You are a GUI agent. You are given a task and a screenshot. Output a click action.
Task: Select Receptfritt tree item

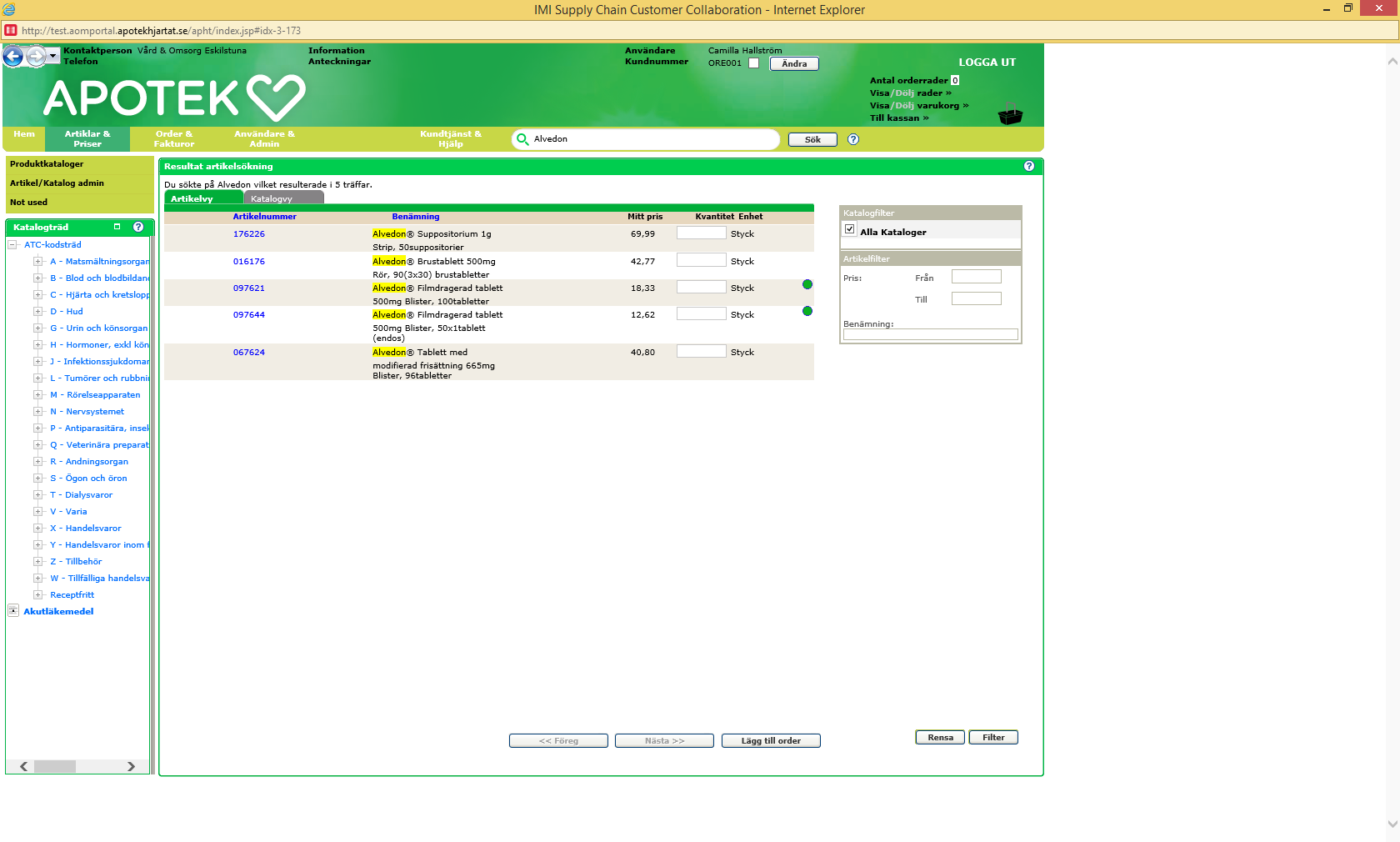point(72,595)
